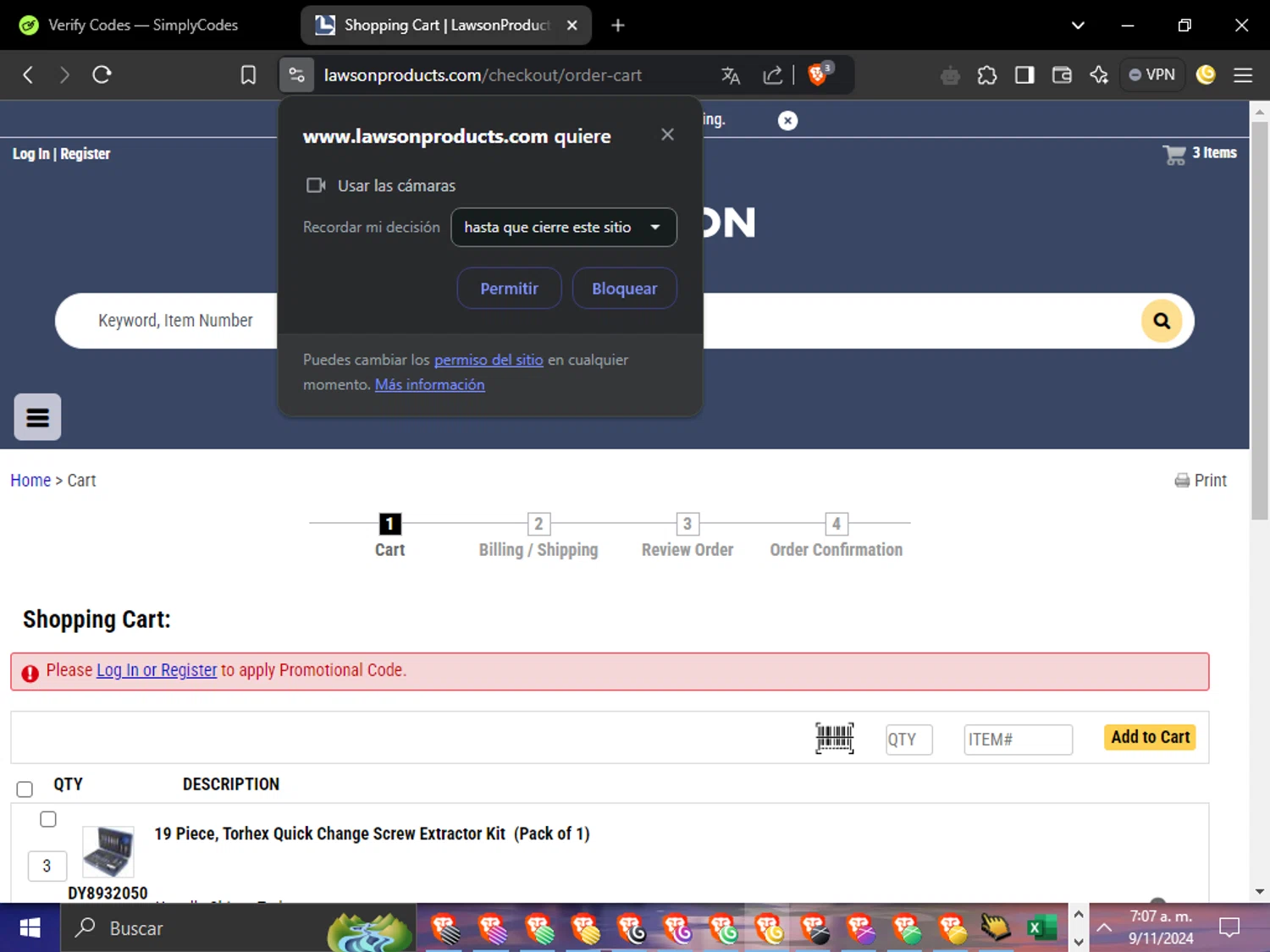
Task: Click the yellow search magnifier button
Action: point(1162,321)
